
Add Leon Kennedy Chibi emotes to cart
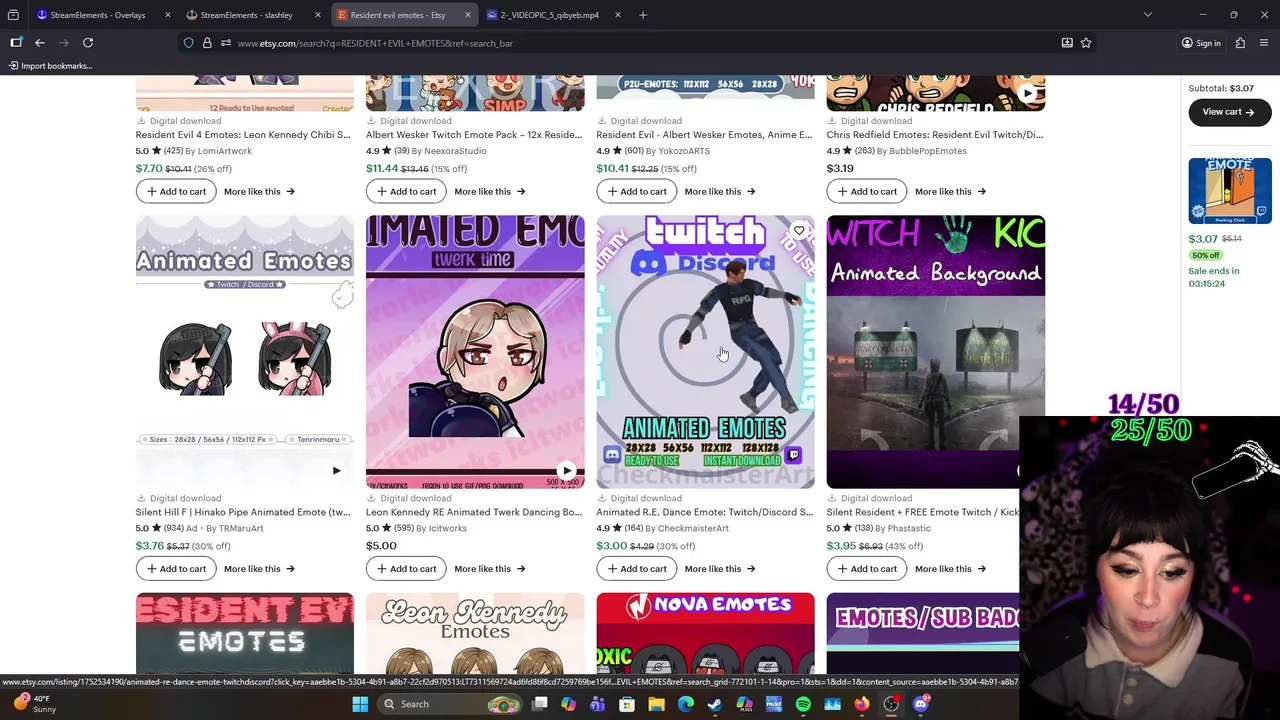click(x=176, y=191)
